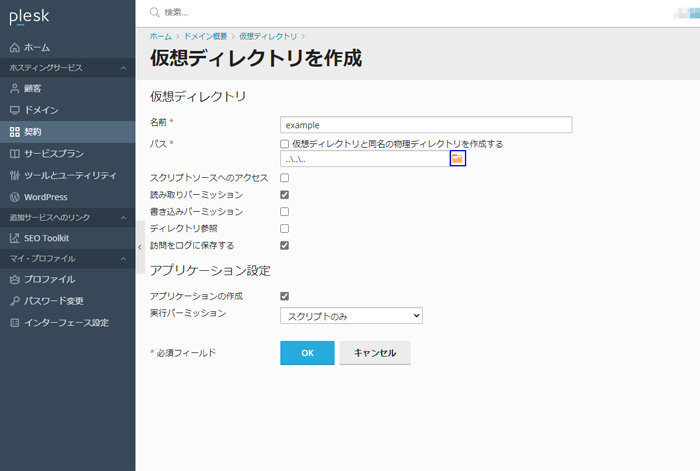The height and width of the screenshot is (471, 700).
Task: Collapse the マイ・プロファイル section chevron
Action: point(123,258)
